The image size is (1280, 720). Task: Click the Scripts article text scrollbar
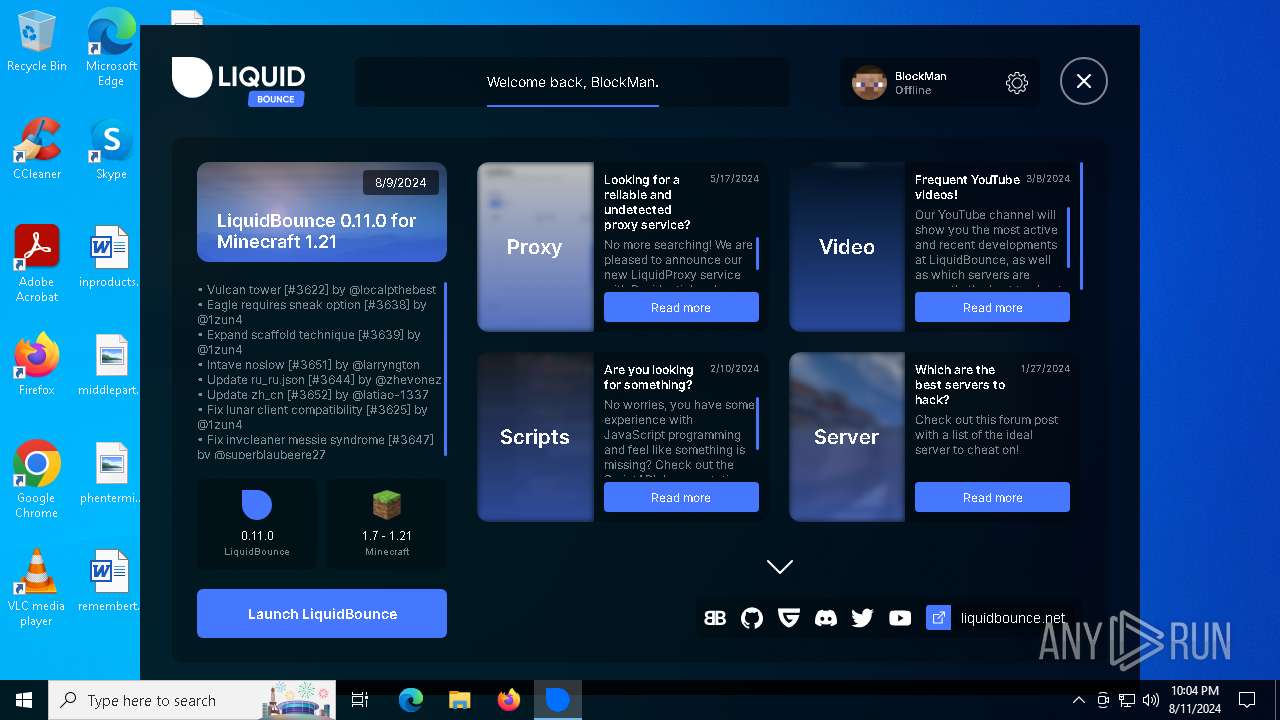[757, 424]
